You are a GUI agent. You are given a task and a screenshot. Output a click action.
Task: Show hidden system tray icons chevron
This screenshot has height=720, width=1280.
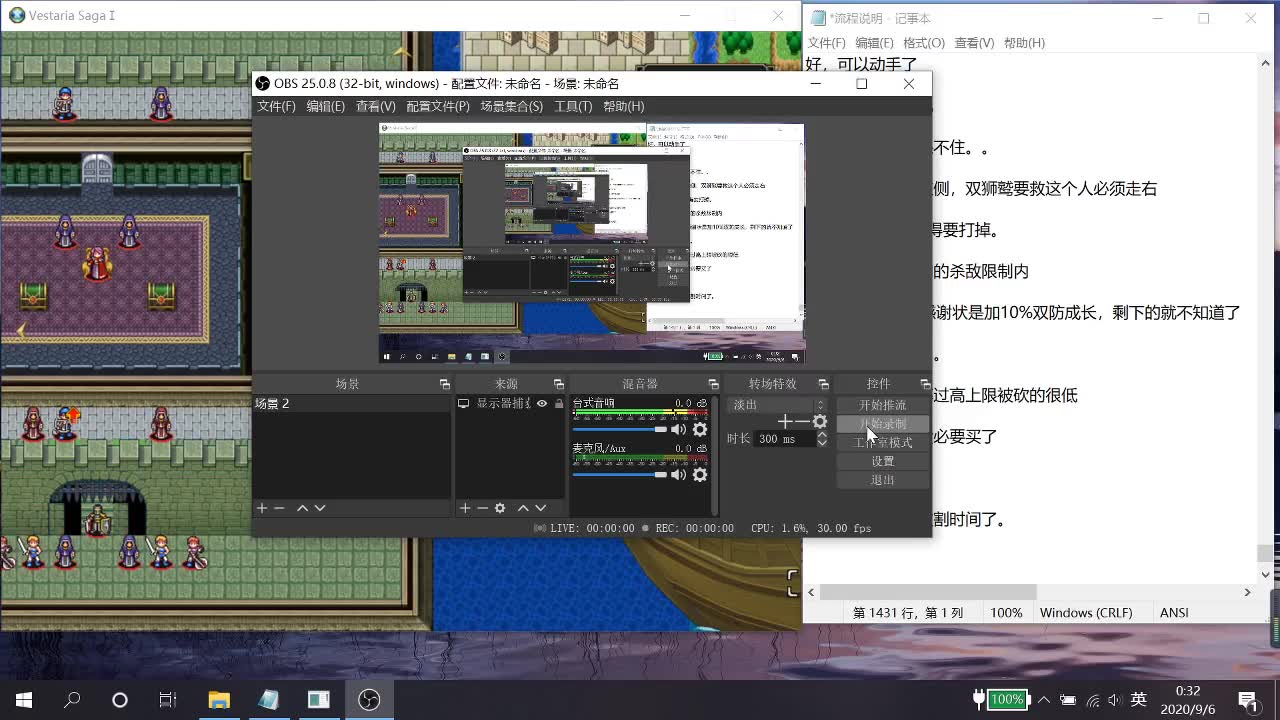[x=1044, y=700]
